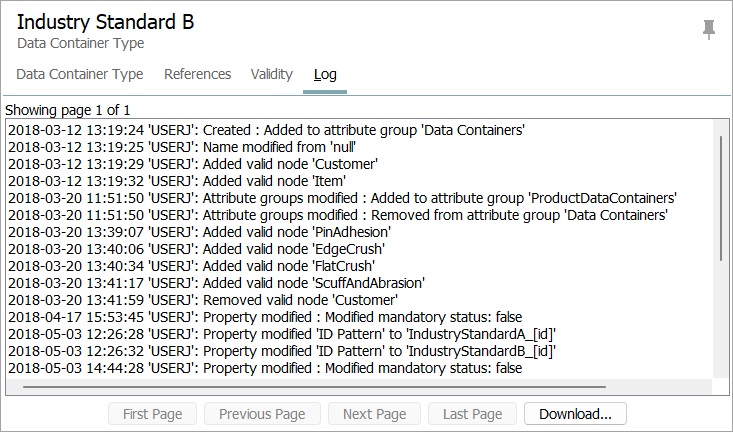Click the Previous Page button
Screen dimensions: 733x432
tap(262, 414)
